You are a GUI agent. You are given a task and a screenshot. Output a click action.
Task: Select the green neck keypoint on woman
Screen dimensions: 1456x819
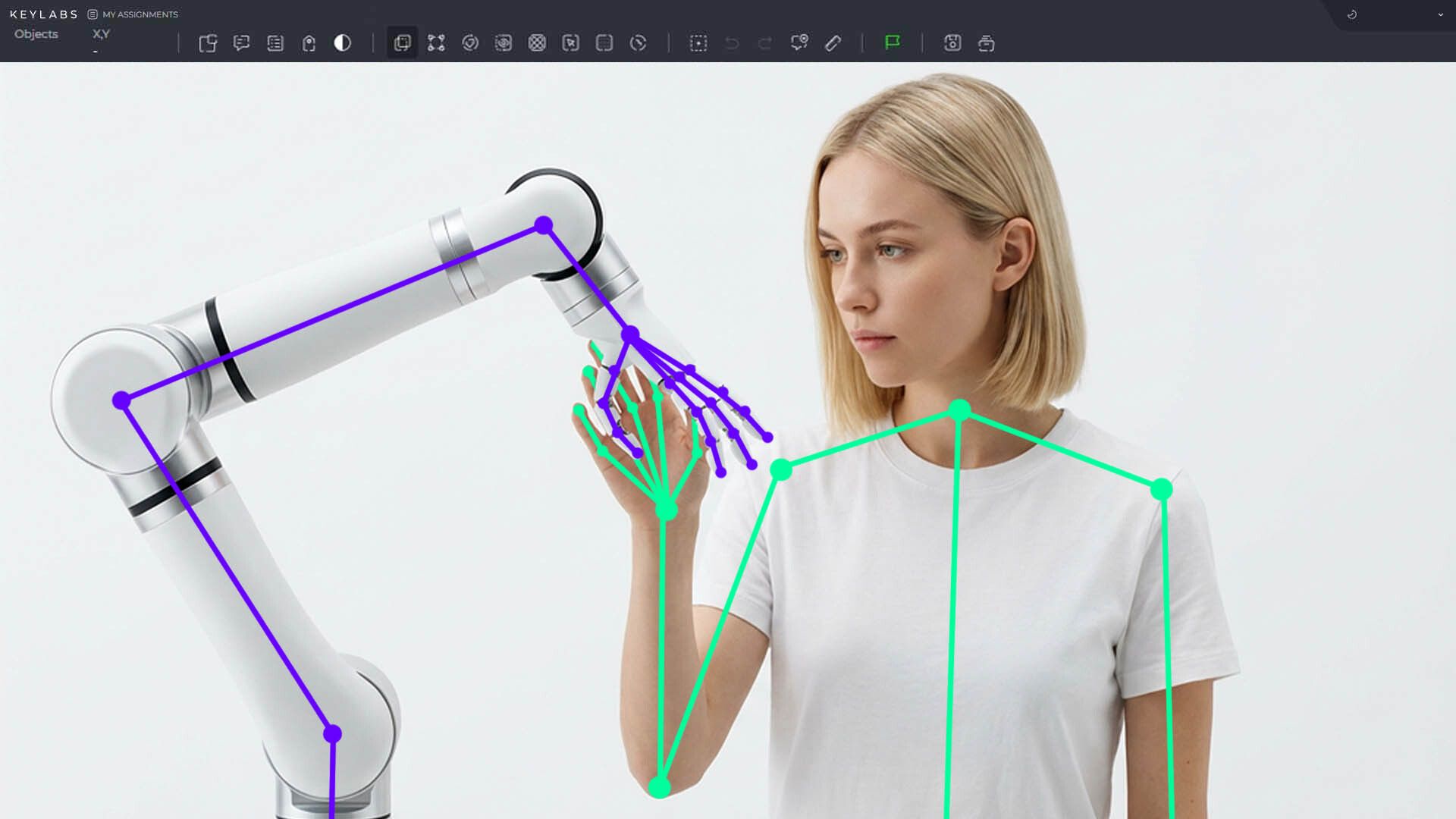pyautogui.click(x=959, y=410)
